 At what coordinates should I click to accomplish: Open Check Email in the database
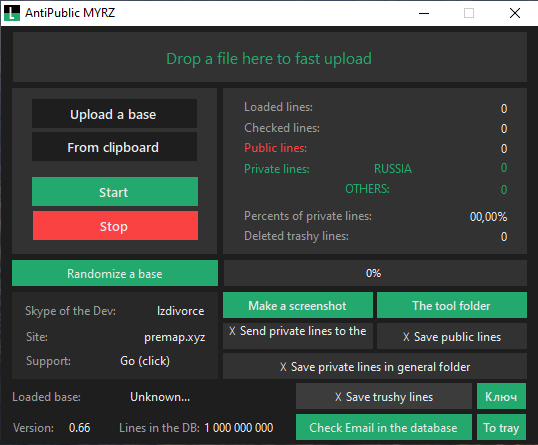384,427
